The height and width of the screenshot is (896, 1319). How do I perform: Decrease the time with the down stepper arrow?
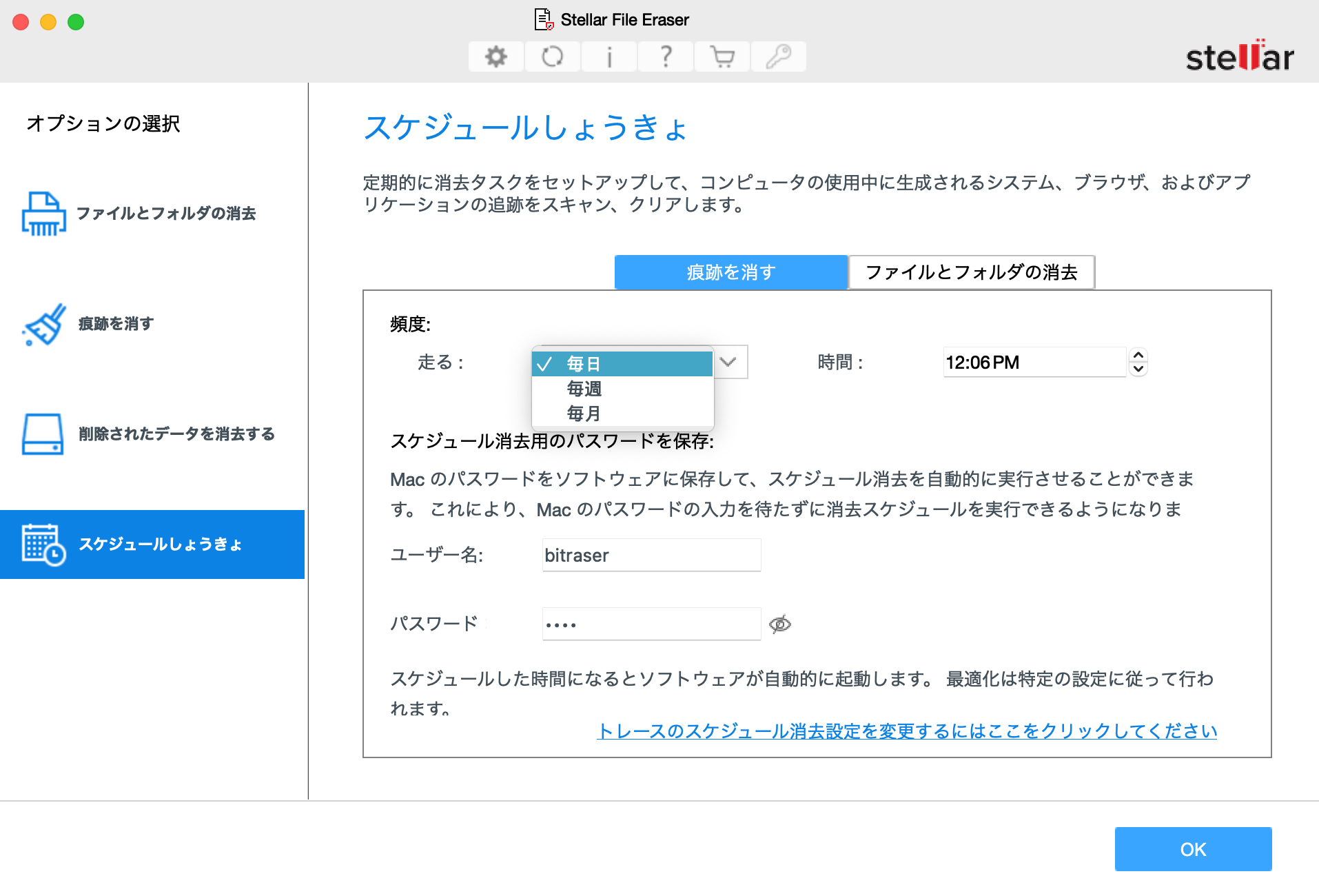tap(1138, 369)
